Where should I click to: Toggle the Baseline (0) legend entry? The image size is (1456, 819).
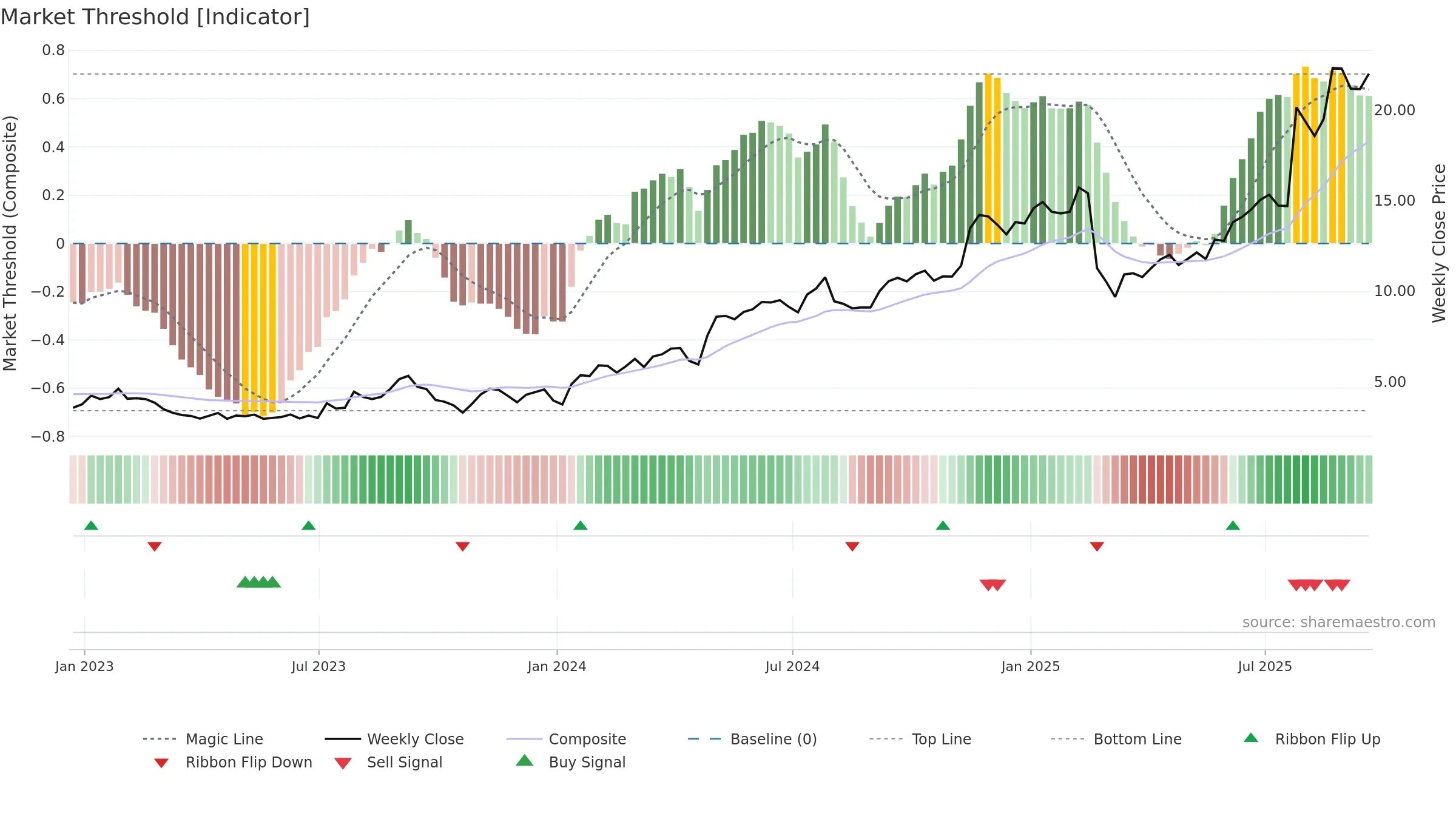(x=752, y=739)
